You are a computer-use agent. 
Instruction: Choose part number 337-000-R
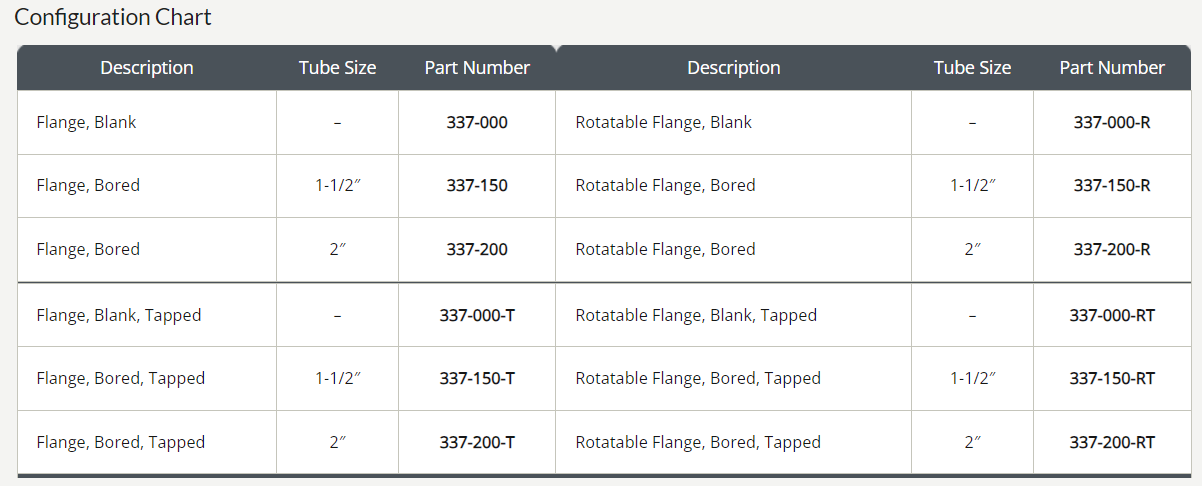point(1112,122)
